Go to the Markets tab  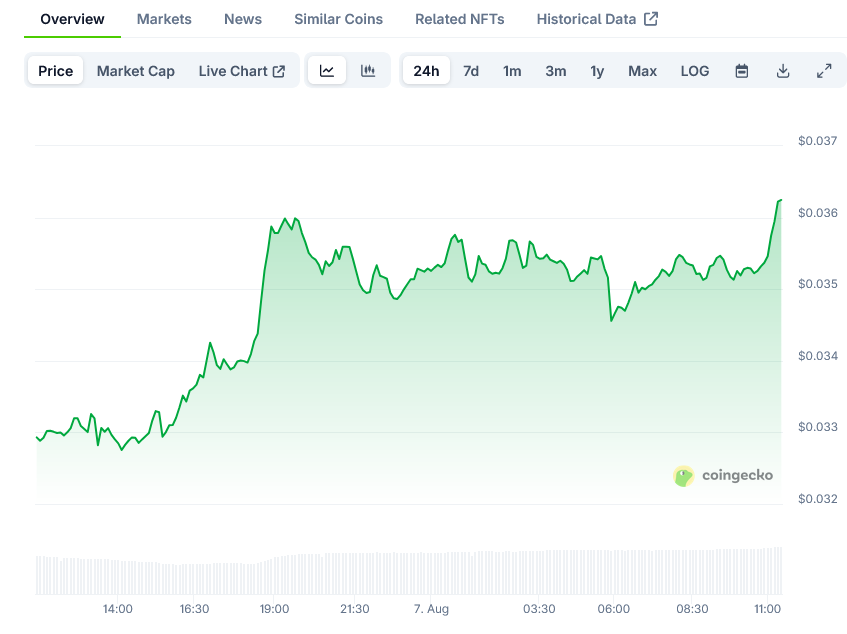[x=164, y=19]
